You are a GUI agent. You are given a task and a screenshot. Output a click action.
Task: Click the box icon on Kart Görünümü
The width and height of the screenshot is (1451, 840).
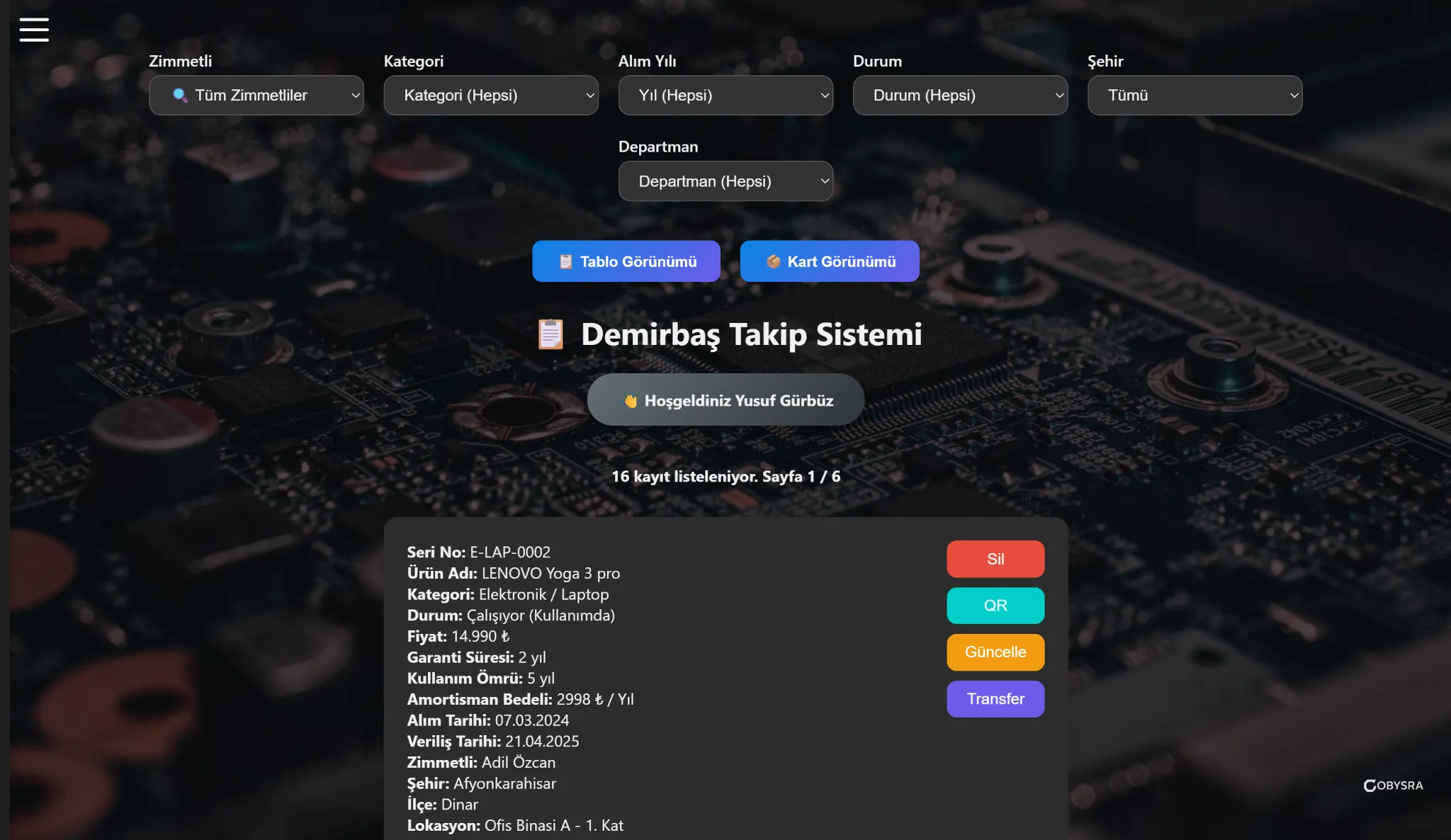[x=773, y=262]
